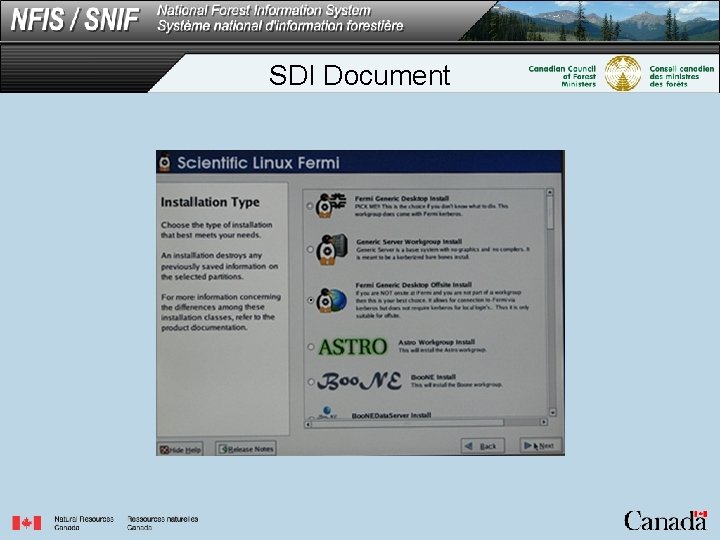Click the 'SDI Document' slide title
This screenshot has width=720, height=540.
click(360, 75)
